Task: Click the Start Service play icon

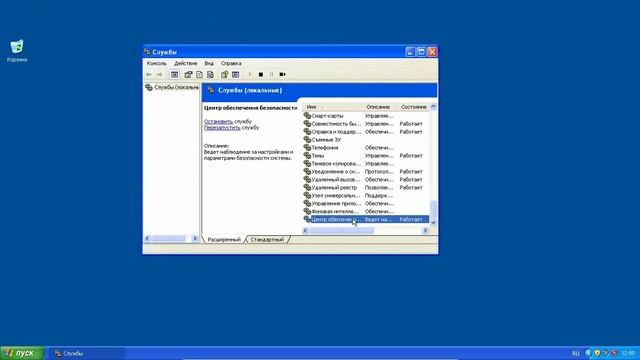Action: pyautogui.click(x=250, y=74)
